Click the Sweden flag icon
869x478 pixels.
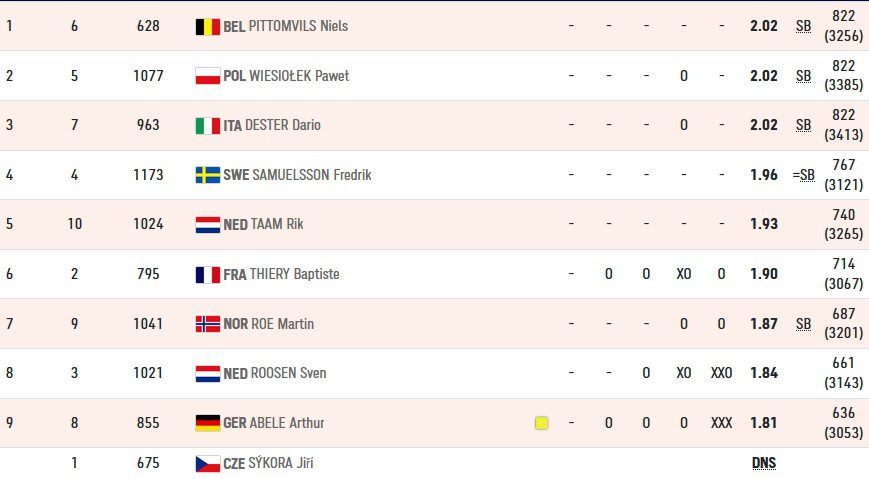pos(208,175)
